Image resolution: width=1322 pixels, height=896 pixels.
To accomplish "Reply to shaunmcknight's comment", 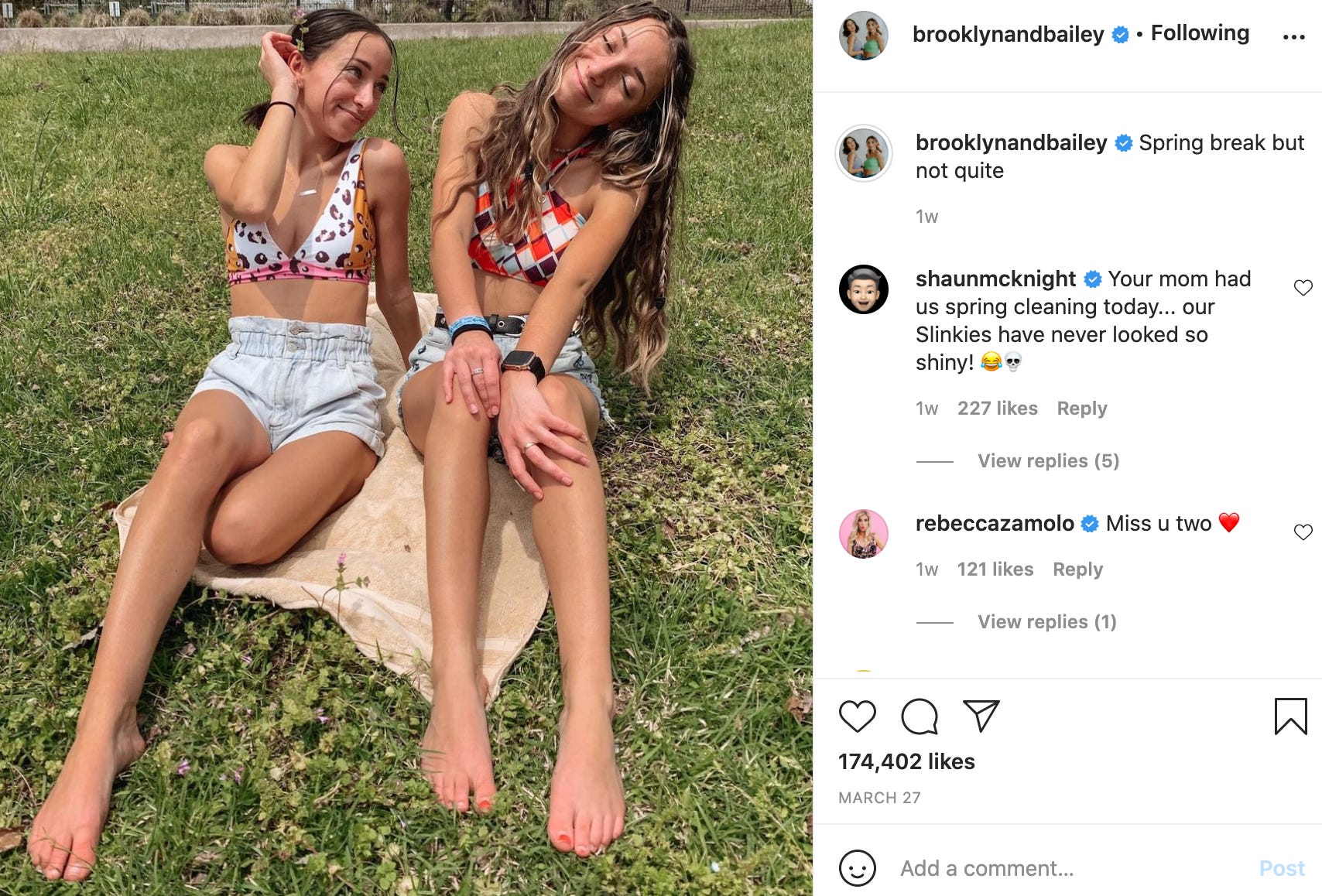I will 1082,409.
